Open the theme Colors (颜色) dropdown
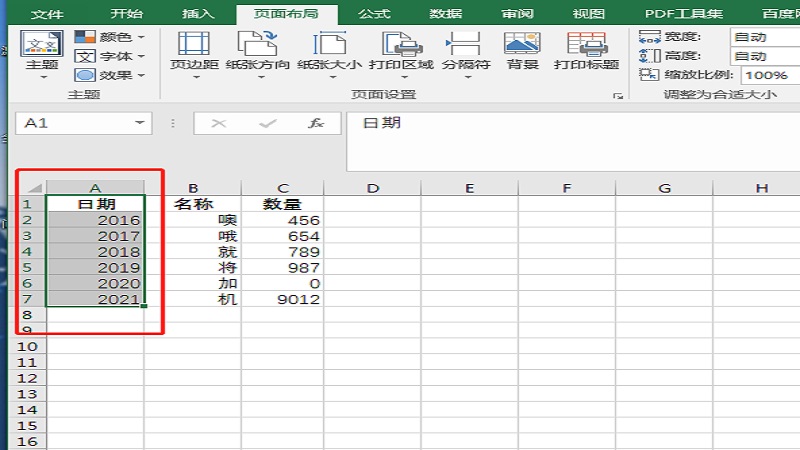Screen dimensions: 800x450 click(110, 37)
